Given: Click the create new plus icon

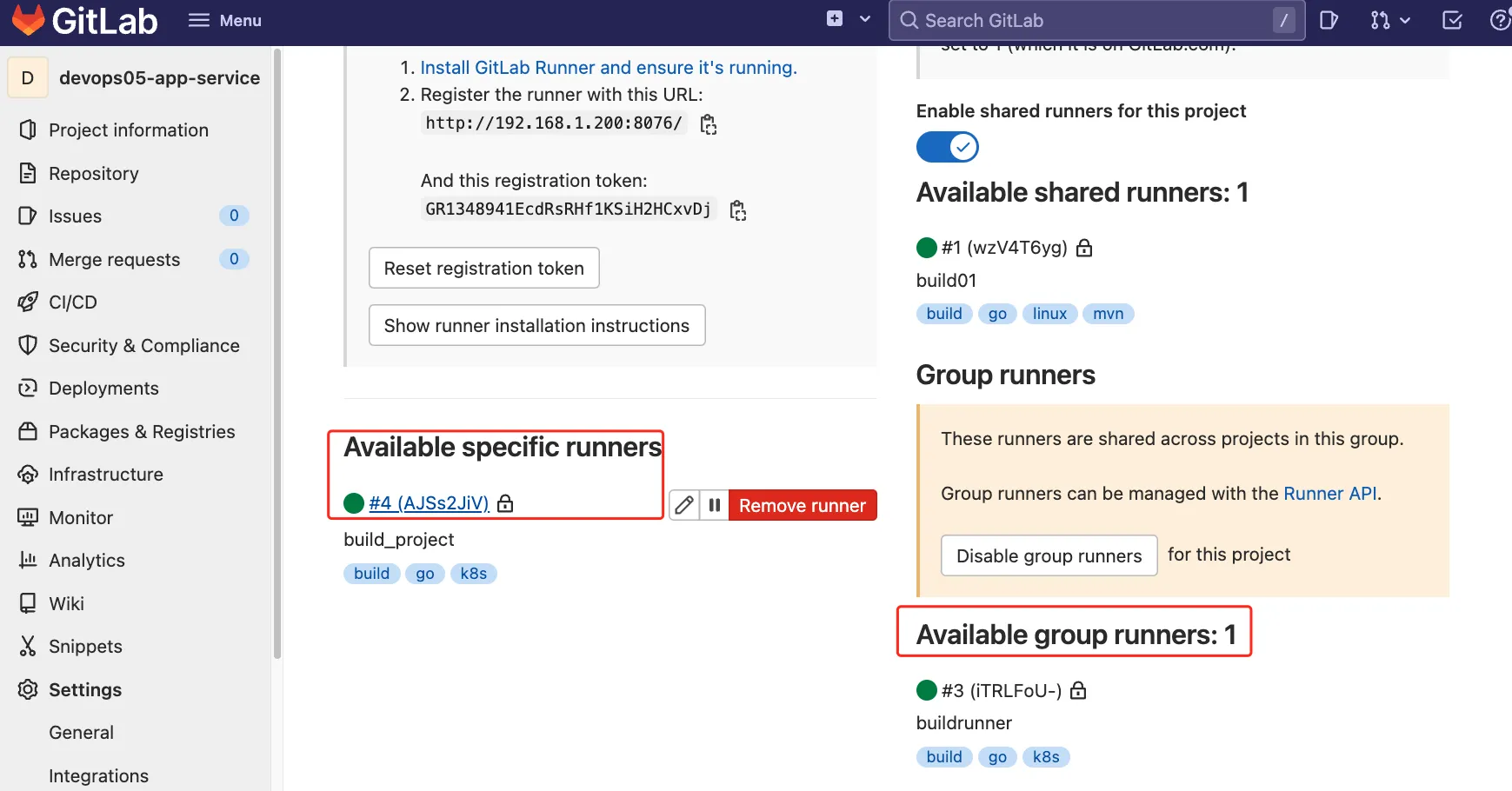Looking at the screenshot, I should (x=835, y=18).
